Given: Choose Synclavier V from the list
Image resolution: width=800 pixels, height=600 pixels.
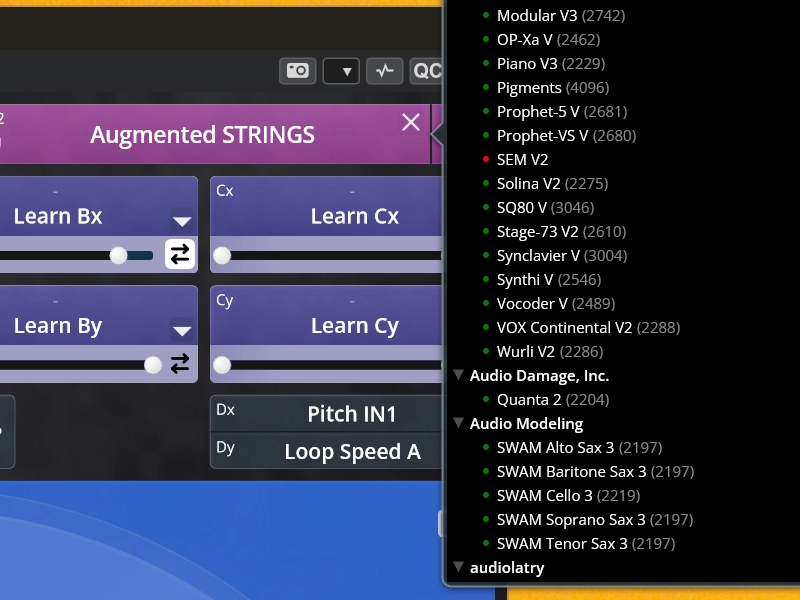Looking at the screenshot, I should pyautogui.click(x=562, y=255).
